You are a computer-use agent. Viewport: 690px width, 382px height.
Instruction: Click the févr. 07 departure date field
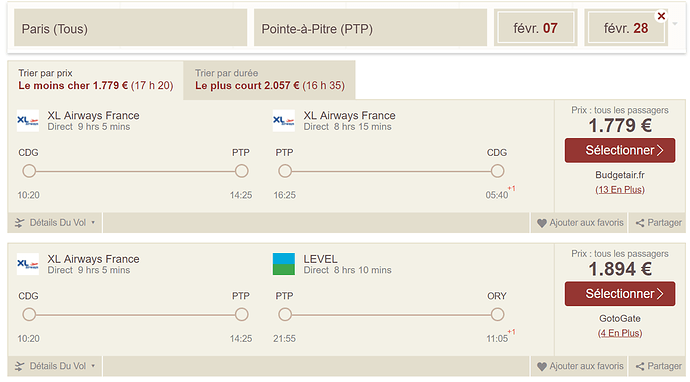tap(535, 28)
